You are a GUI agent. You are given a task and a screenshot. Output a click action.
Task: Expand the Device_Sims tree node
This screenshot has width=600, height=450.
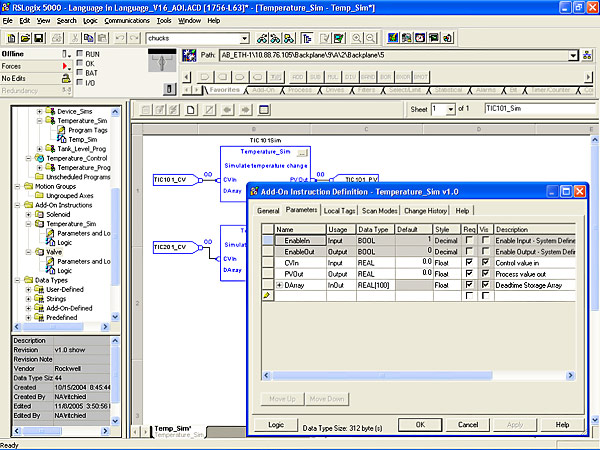(x=39, y=111)
